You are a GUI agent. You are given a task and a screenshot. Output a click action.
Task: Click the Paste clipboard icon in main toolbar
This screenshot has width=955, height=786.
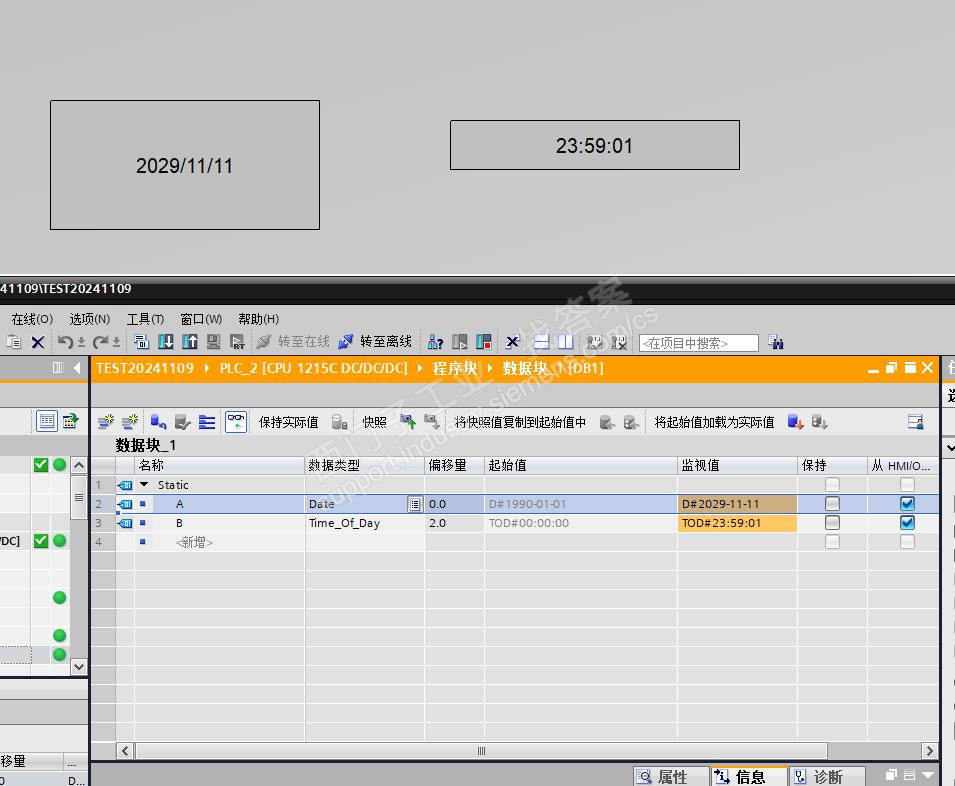13,342
